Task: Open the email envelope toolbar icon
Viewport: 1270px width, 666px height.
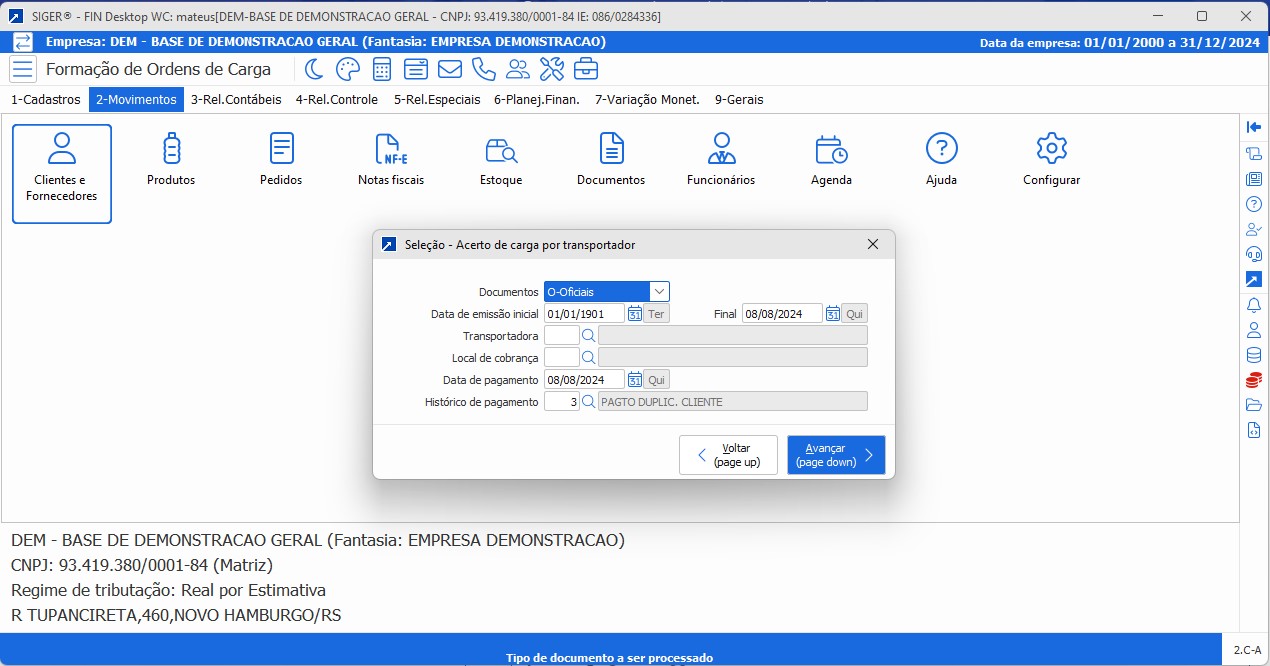Action: coord(450,69)
